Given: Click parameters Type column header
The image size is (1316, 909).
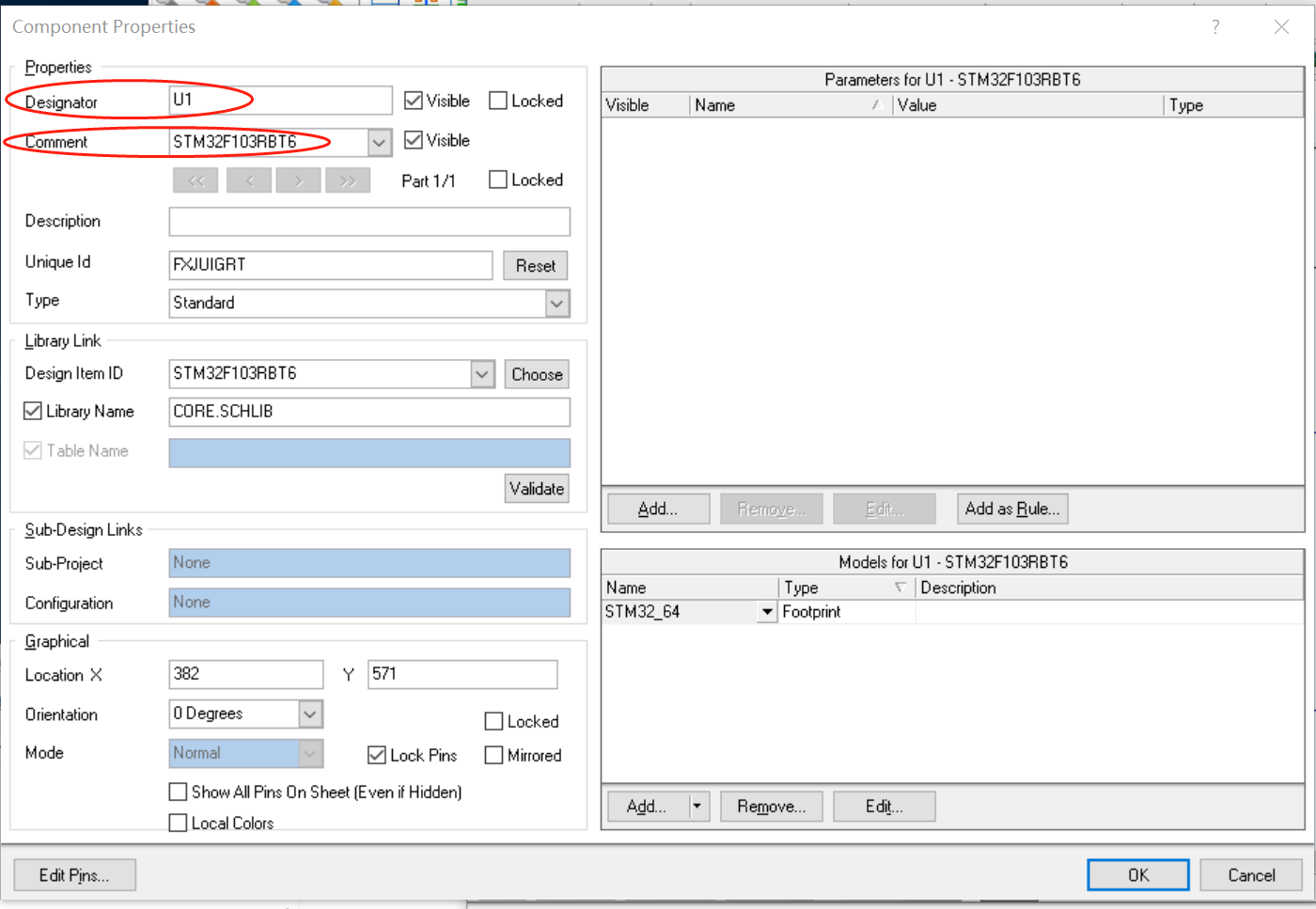Looking at the screenshot, I should [1234, 105].
